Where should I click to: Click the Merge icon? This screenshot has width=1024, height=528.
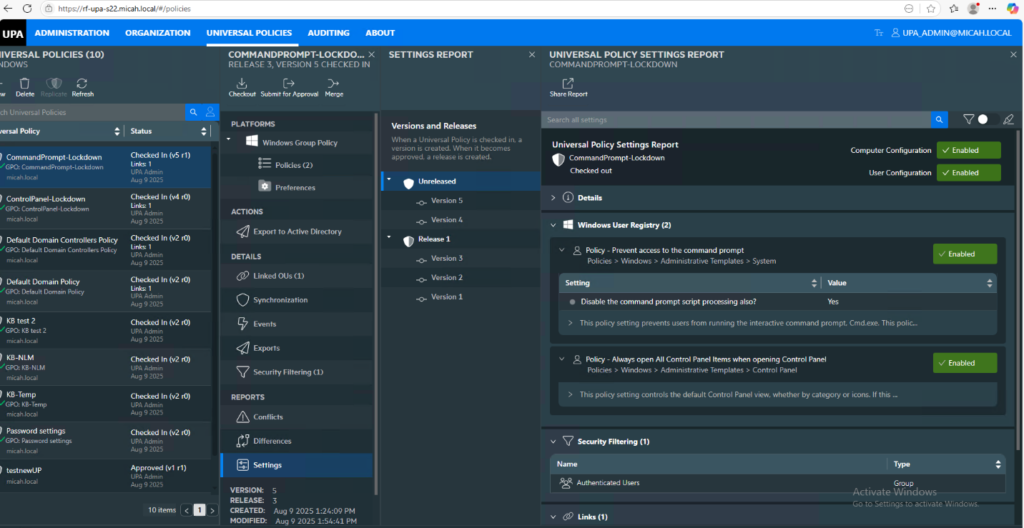pyautogui.click(x=333, y=82)
